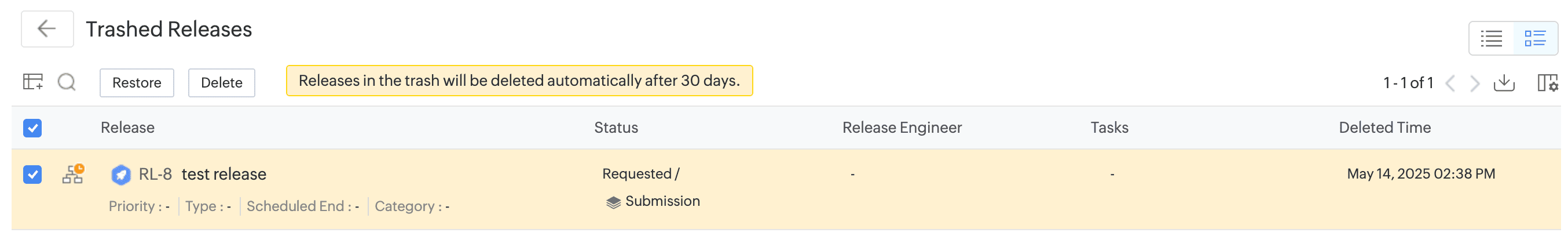Sort by the Release column header
Screen dimensions: 1568x247
[x=127, y=128]
